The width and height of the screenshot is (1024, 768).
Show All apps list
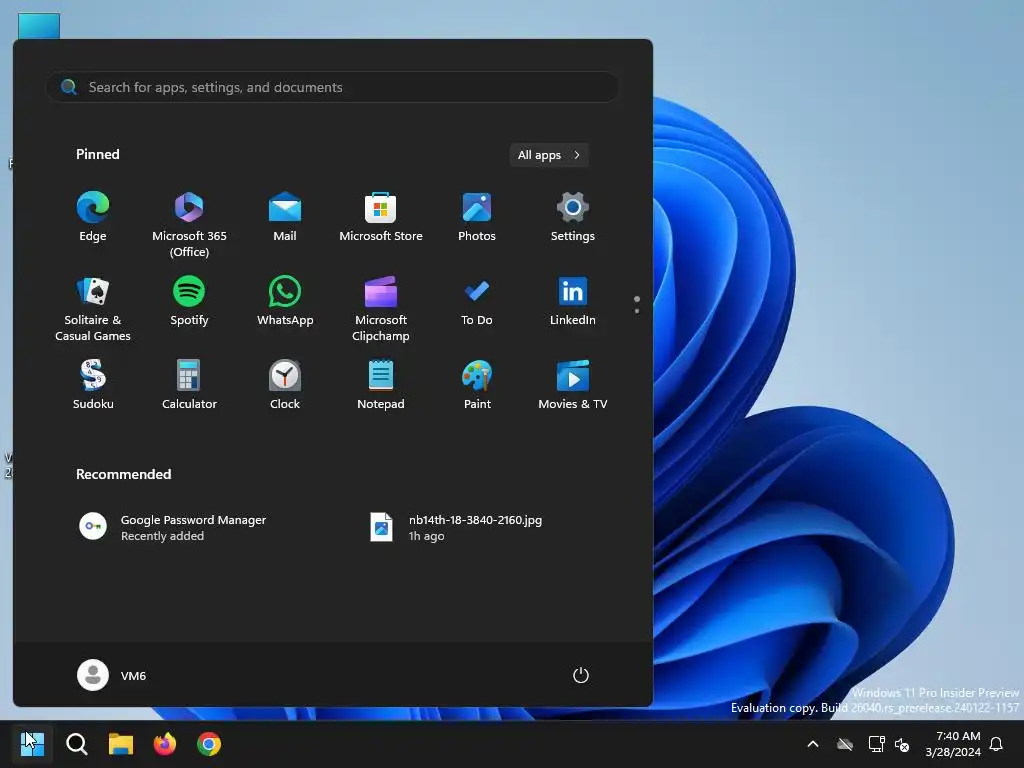point(549,155)
